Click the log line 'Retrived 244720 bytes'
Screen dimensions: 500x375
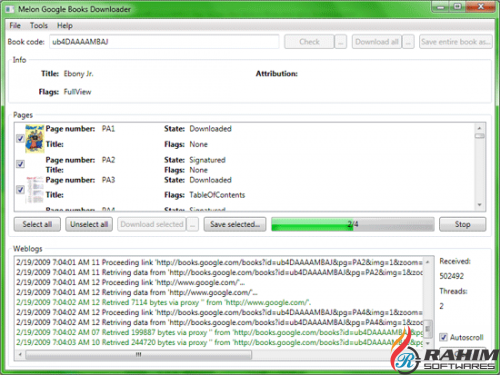click(219, 342)
